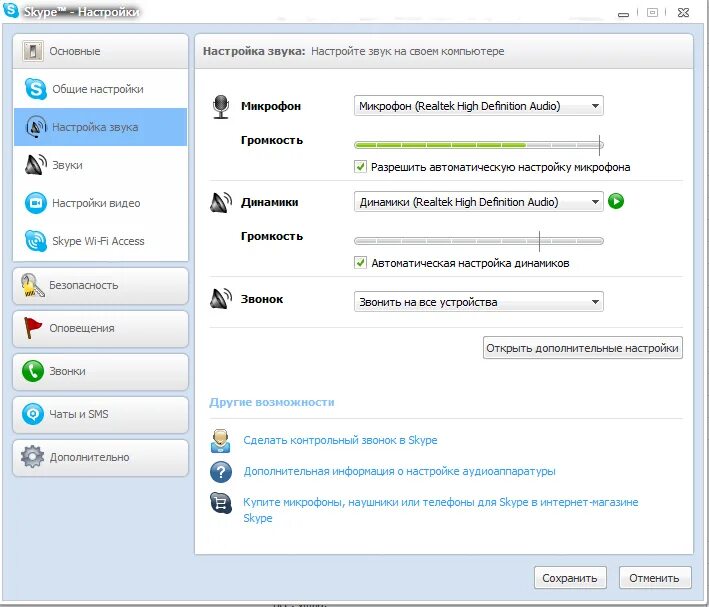Click the Отменить button
This screenshot has height=607, width=709.
coord(655,578)
